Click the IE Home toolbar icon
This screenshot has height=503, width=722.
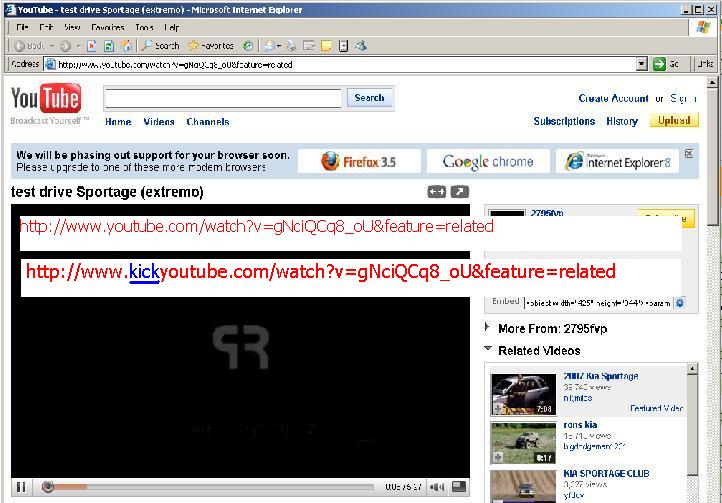(x=127, y=46)
